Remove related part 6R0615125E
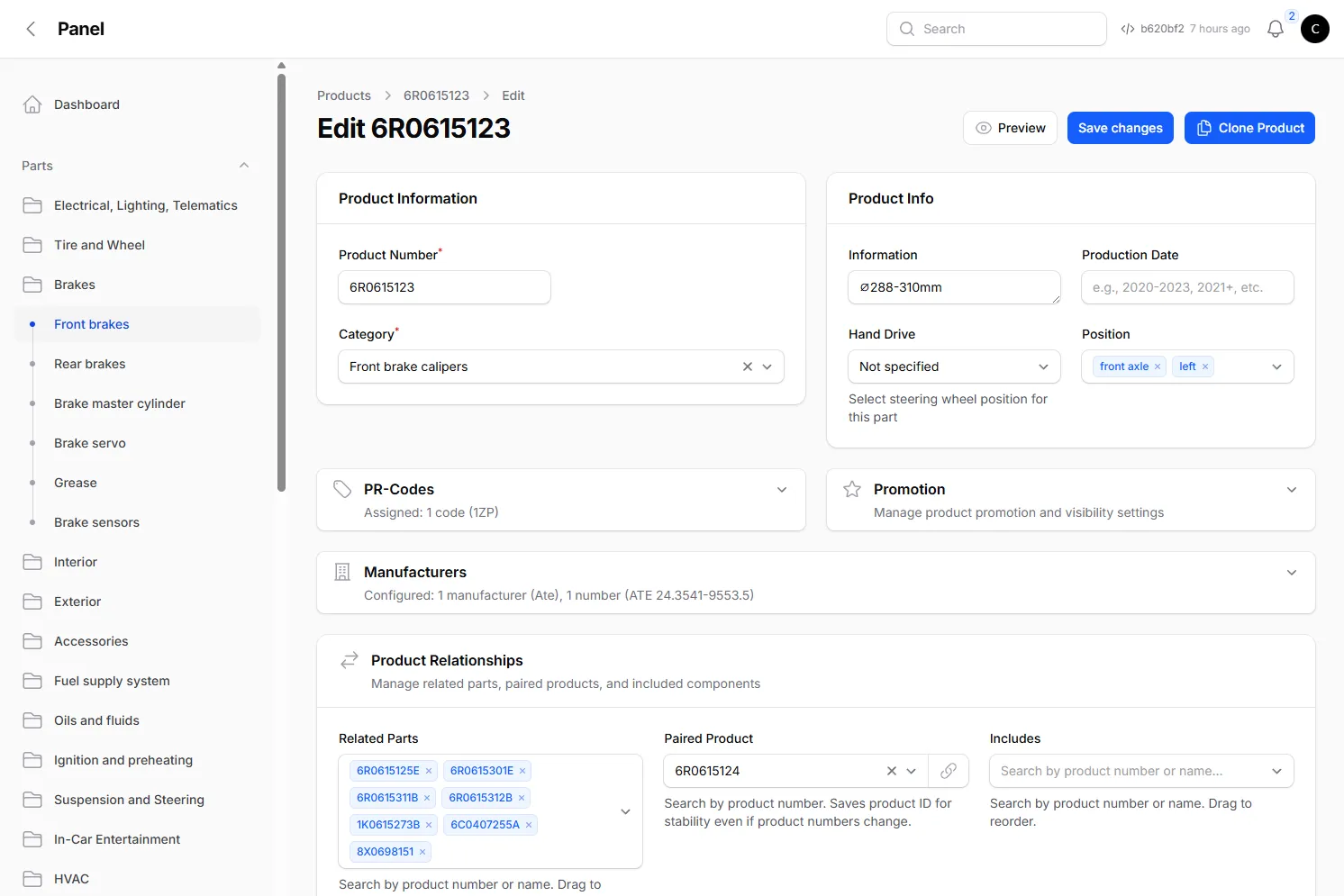This screenshot has height=896, width=1344. (429, 771)
